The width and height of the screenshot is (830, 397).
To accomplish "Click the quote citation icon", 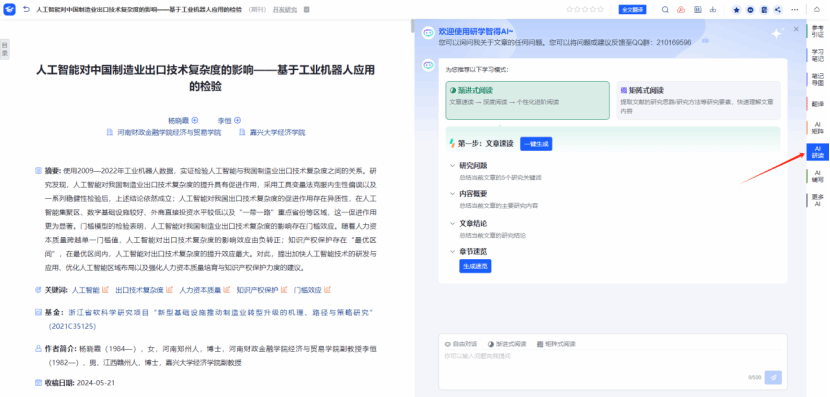I will [751, 10].
